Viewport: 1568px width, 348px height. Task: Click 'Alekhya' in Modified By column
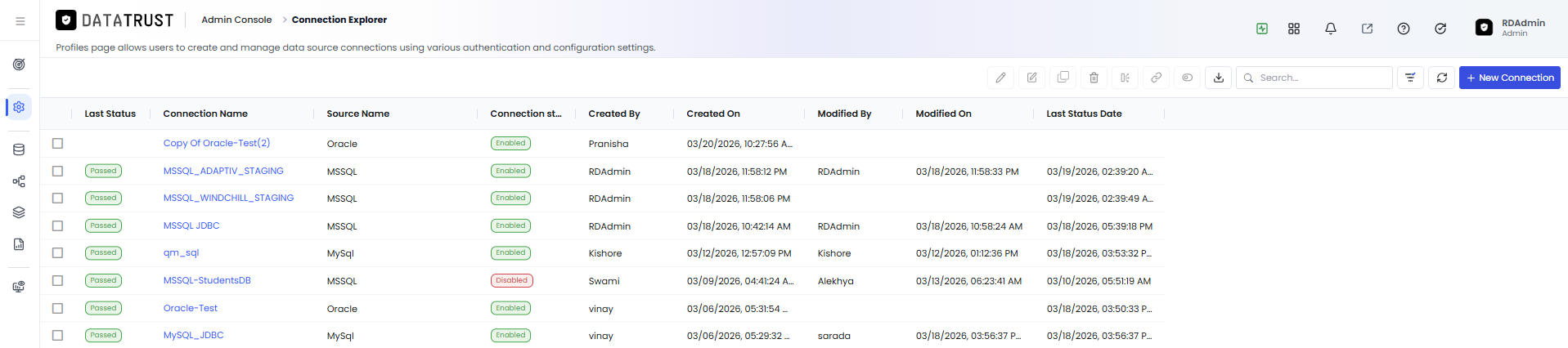click(x=835, y=281)
